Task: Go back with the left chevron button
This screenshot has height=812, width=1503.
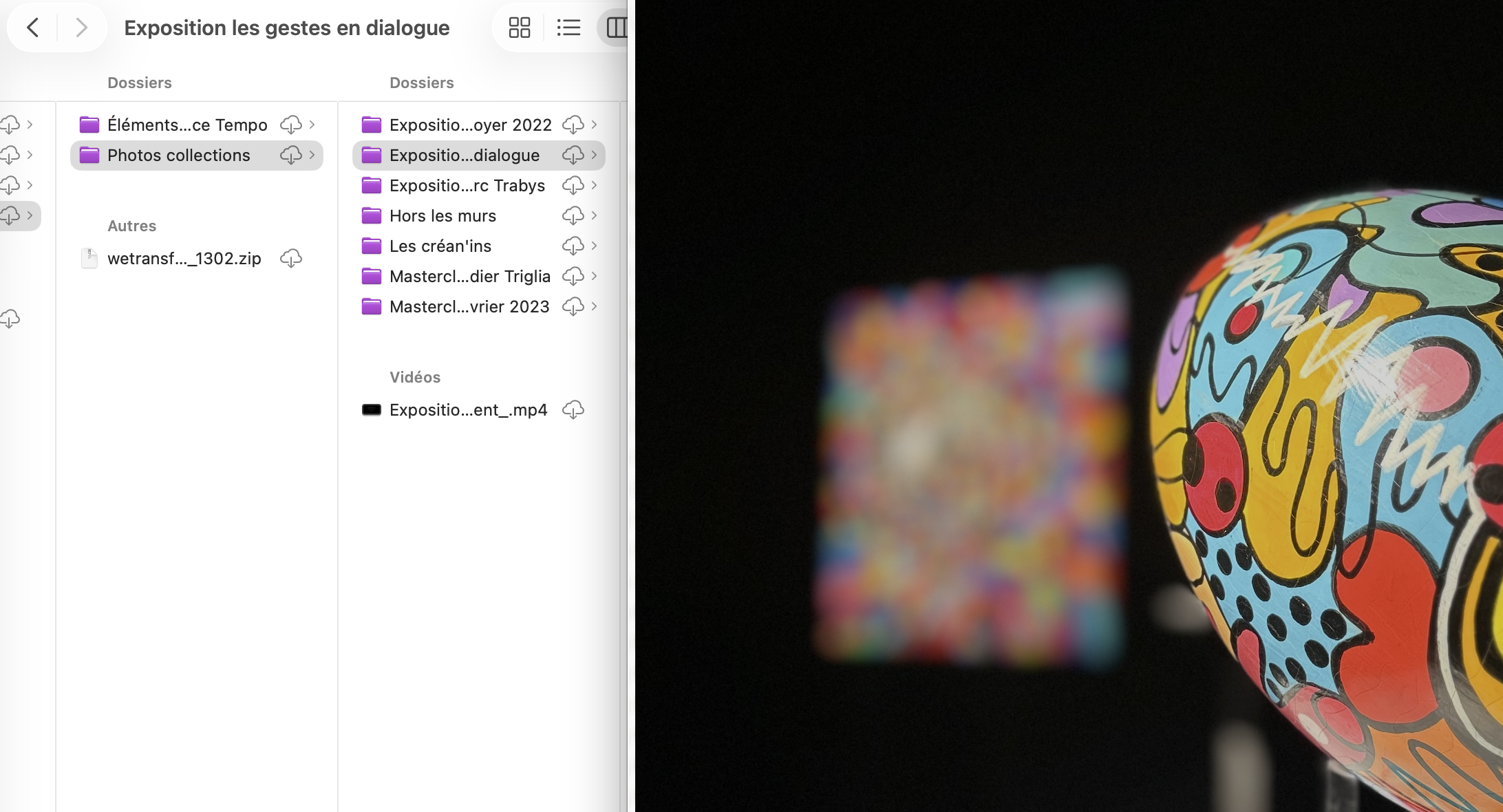Action: pyautogui.click(x=32, y=28)
